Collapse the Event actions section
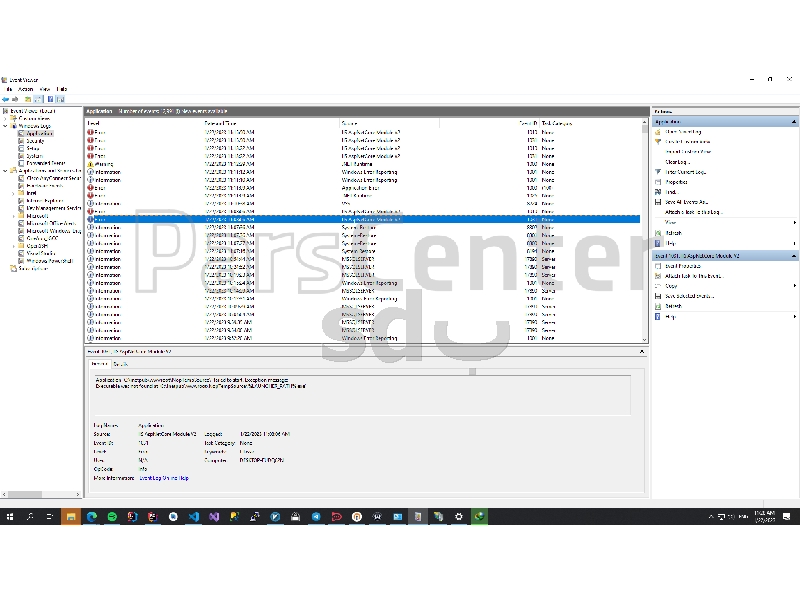 tap(794, 256)
